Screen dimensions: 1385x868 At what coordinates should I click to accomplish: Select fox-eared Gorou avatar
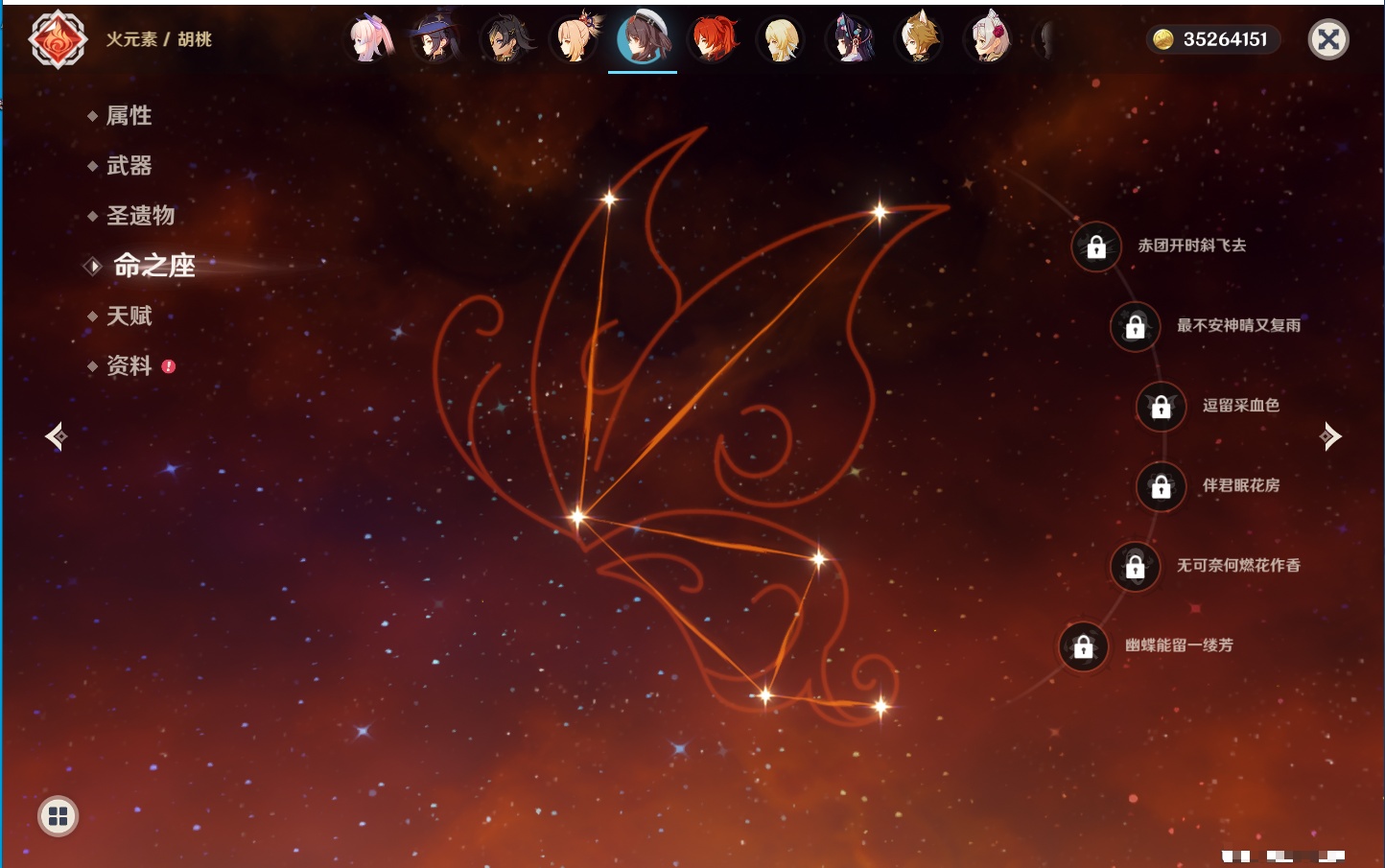coord(920,39)
